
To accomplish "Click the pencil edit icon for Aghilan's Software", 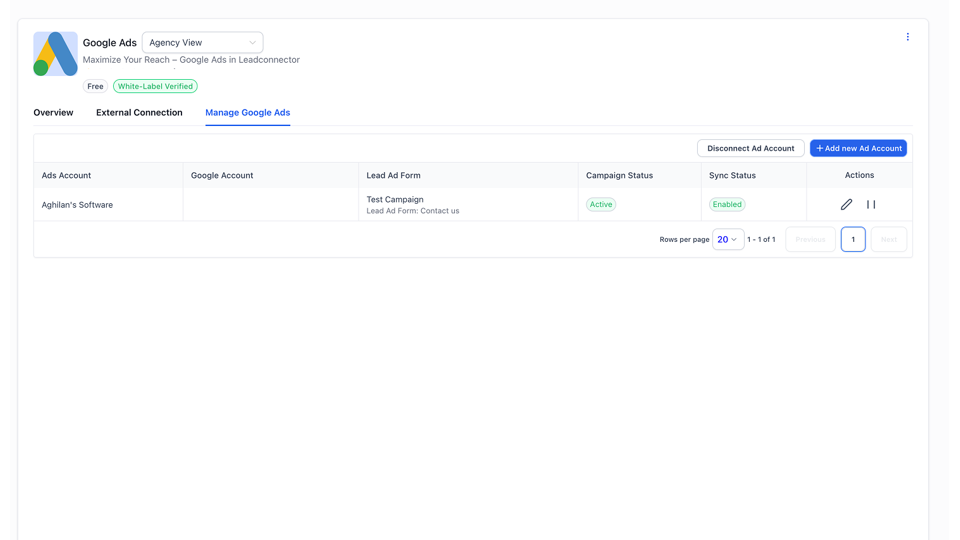I will [846, 204].
